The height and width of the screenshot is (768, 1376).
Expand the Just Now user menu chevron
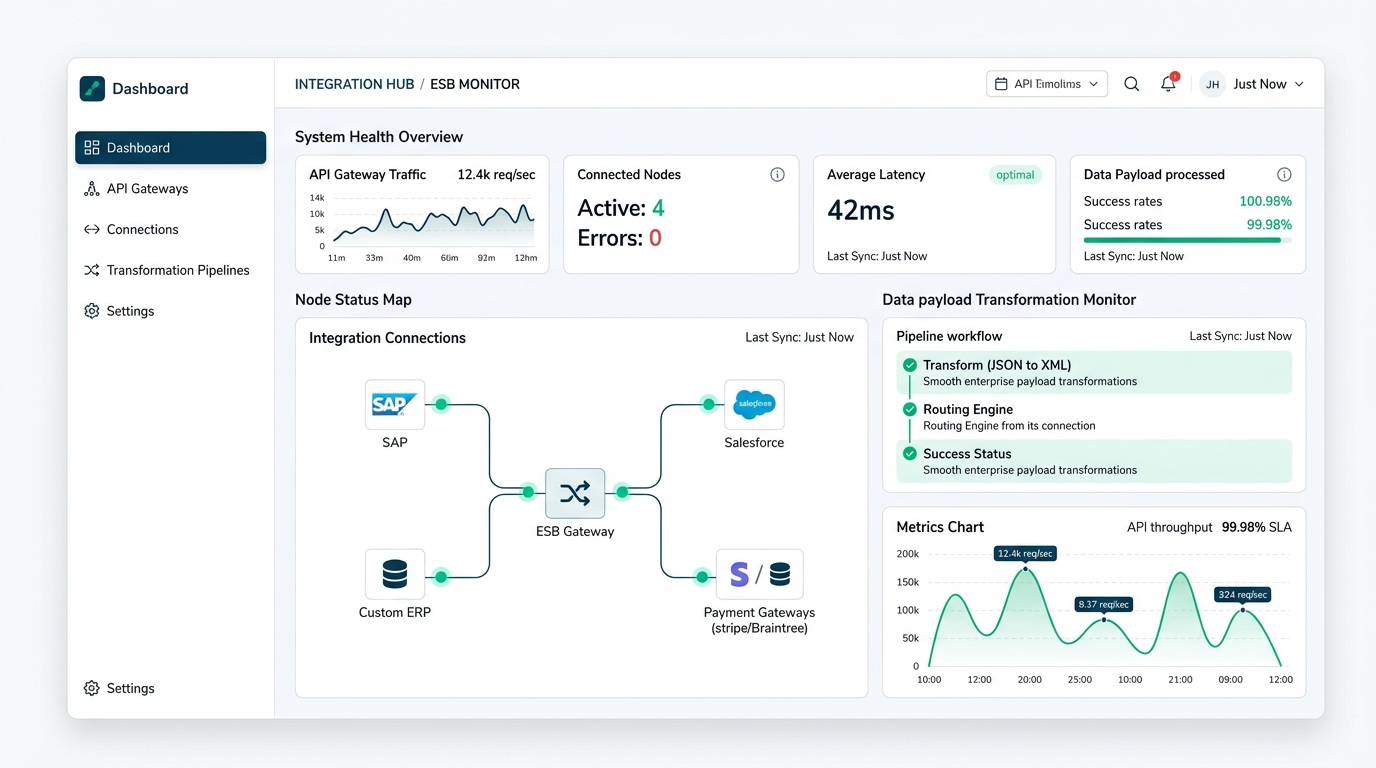pyautogui.click(x=1299, y=84)
